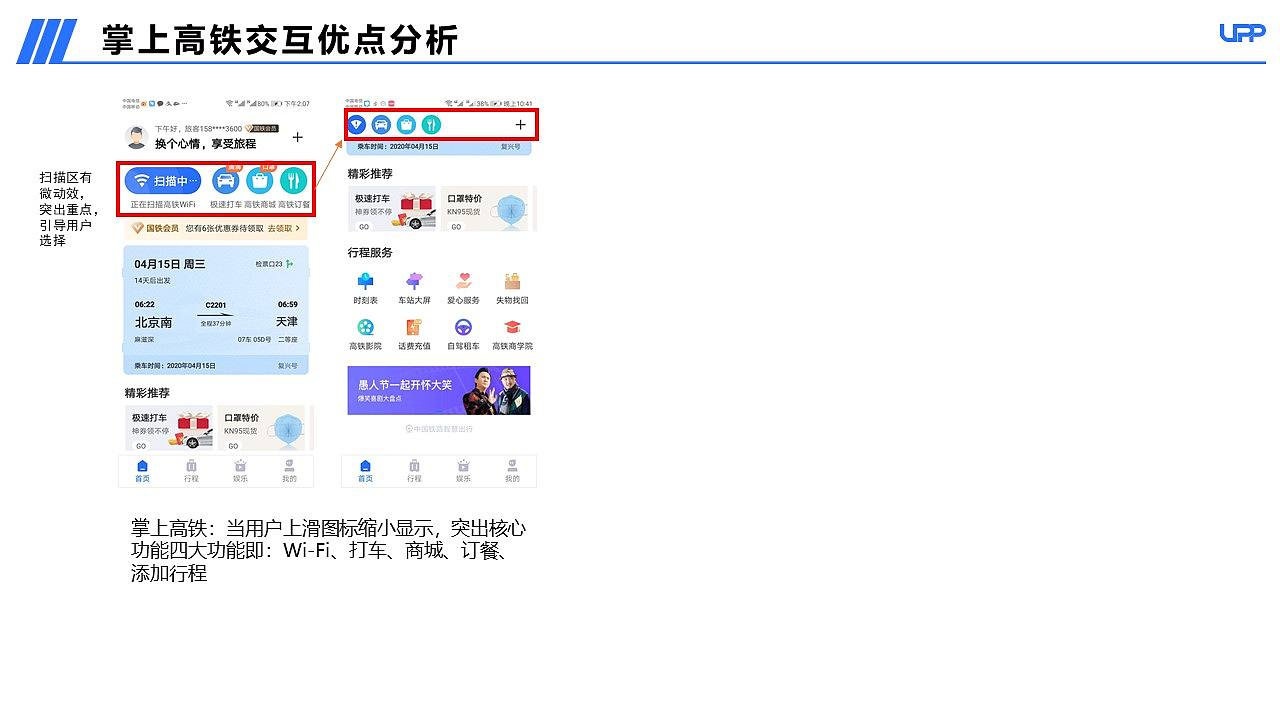Tap the 高铁订餐 fork-knife icon in left phone
This screenshot has width=1280, height=720.
293,181
